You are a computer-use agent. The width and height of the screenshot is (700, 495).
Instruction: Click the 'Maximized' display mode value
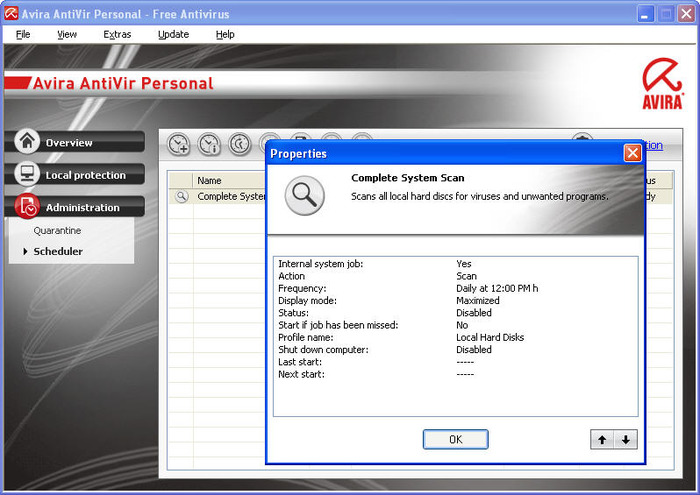tap(478, 300)
